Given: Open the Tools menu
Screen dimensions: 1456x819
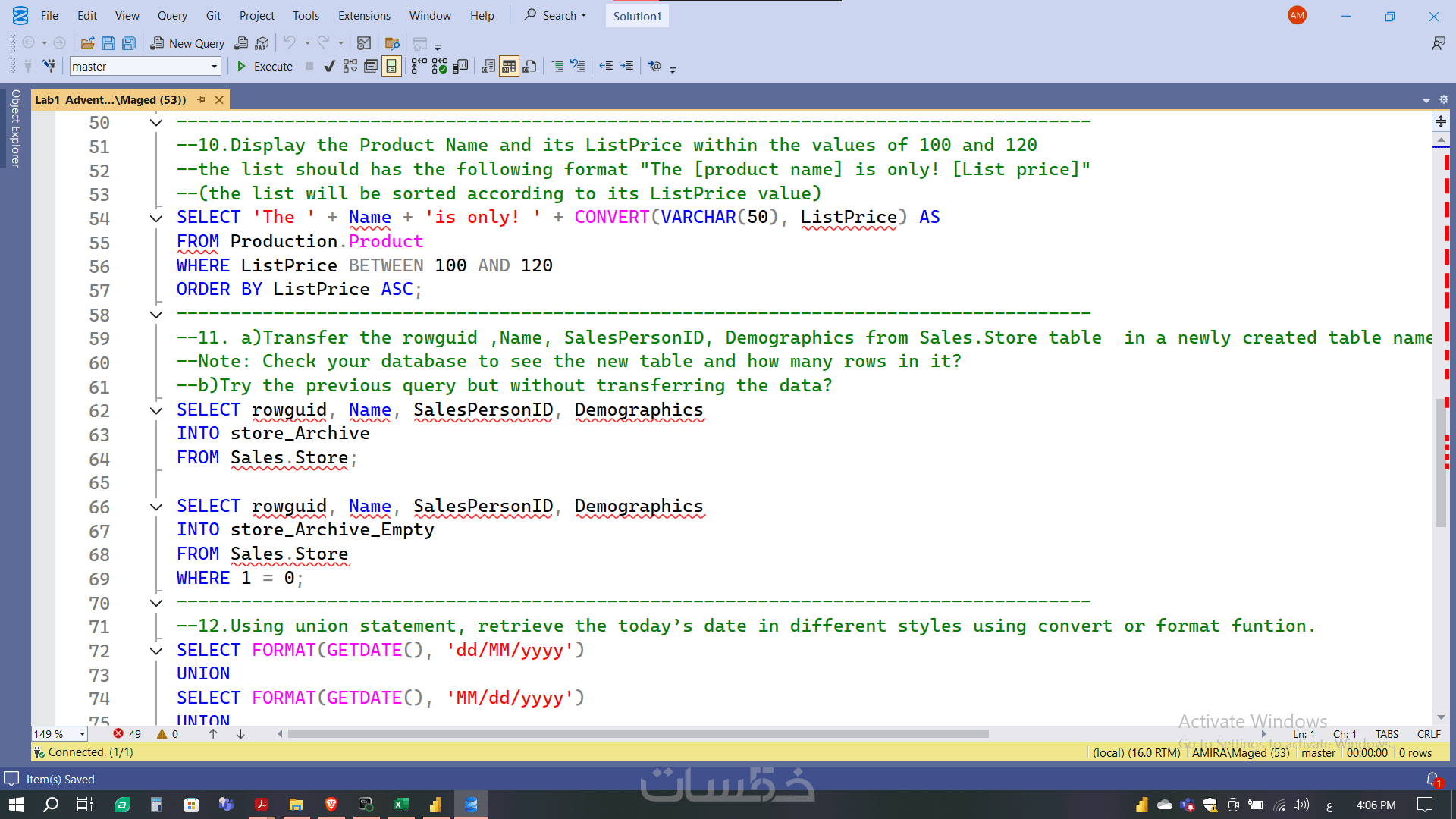Looking at the screenshot, I should tap(306, 16).
